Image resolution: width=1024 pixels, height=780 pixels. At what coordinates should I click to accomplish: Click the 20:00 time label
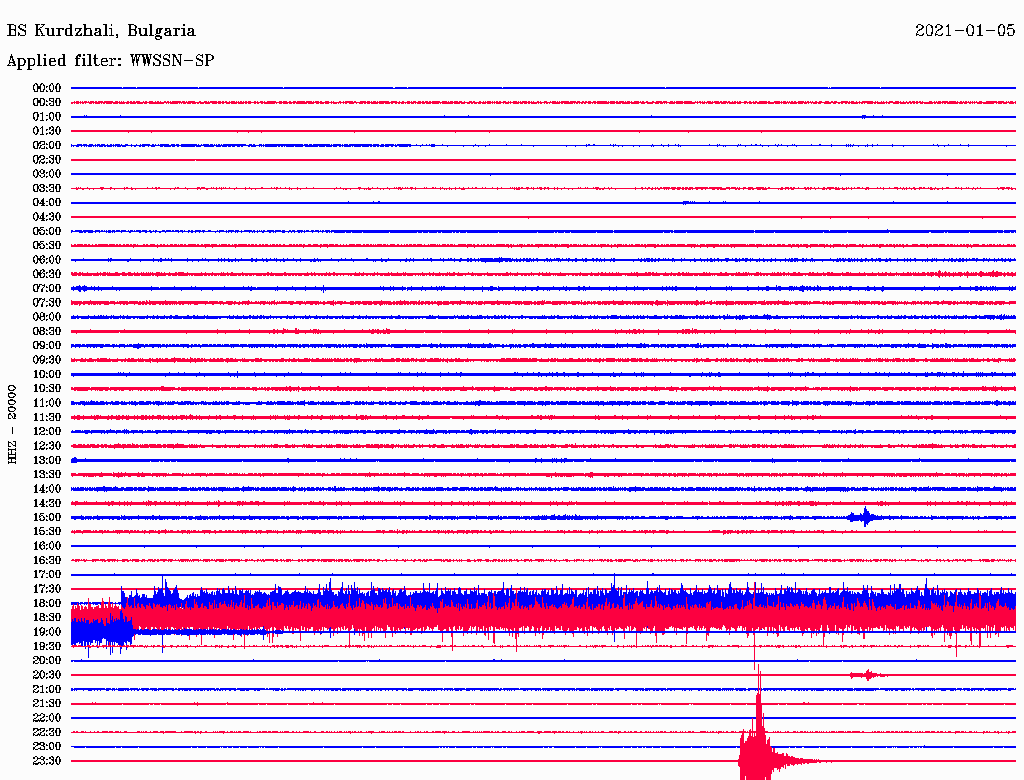click(x=47, y=660)
